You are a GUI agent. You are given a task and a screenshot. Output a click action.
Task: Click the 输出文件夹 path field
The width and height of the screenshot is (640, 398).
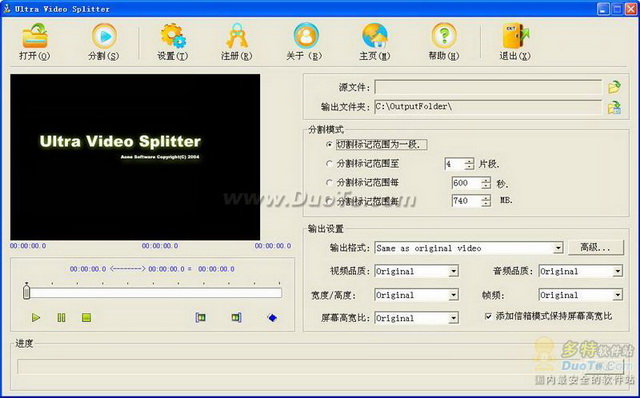tap(488, 107)
